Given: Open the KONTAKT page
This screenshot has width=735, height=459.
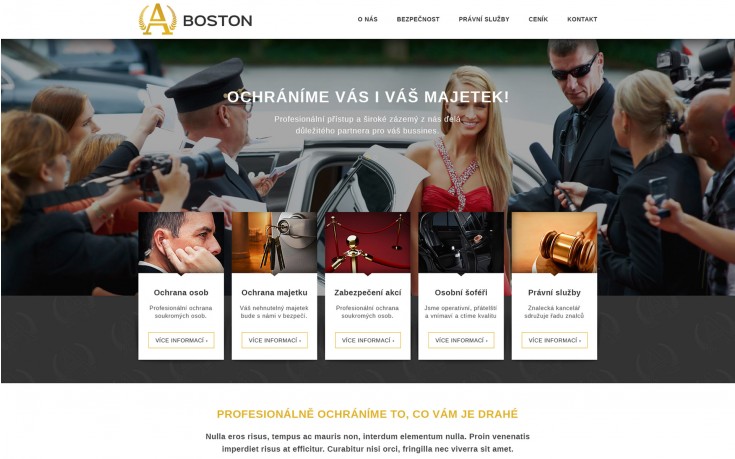Looking at the screenshot, I should (582, 19).
